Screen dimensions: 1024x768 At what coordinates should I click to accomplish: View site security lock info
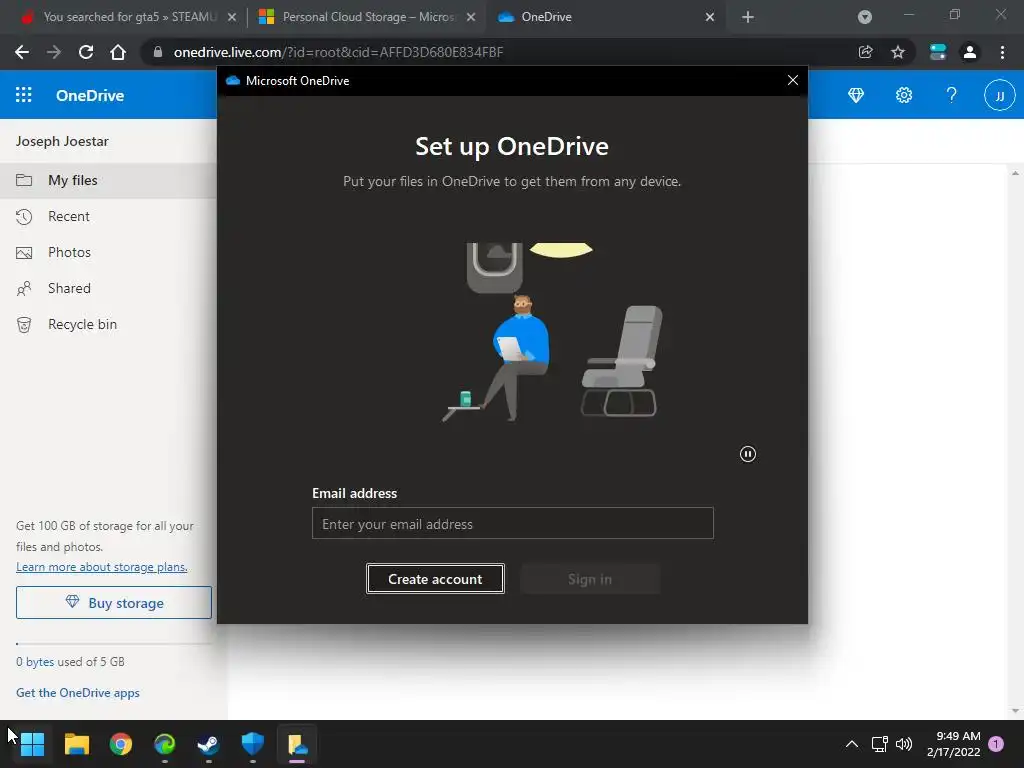coord(157,52)
